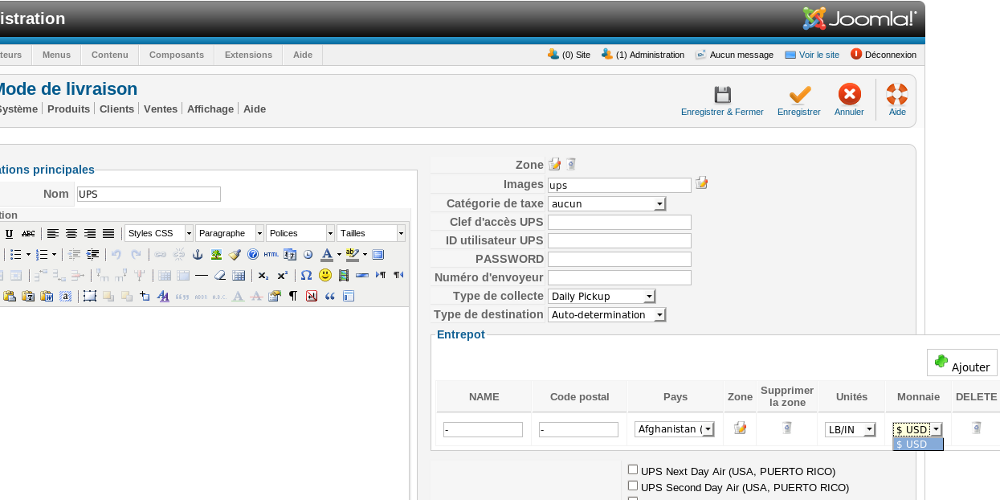Toggle underline formatting in the editor
This screenshot has width=1000, height=500.
9,233
